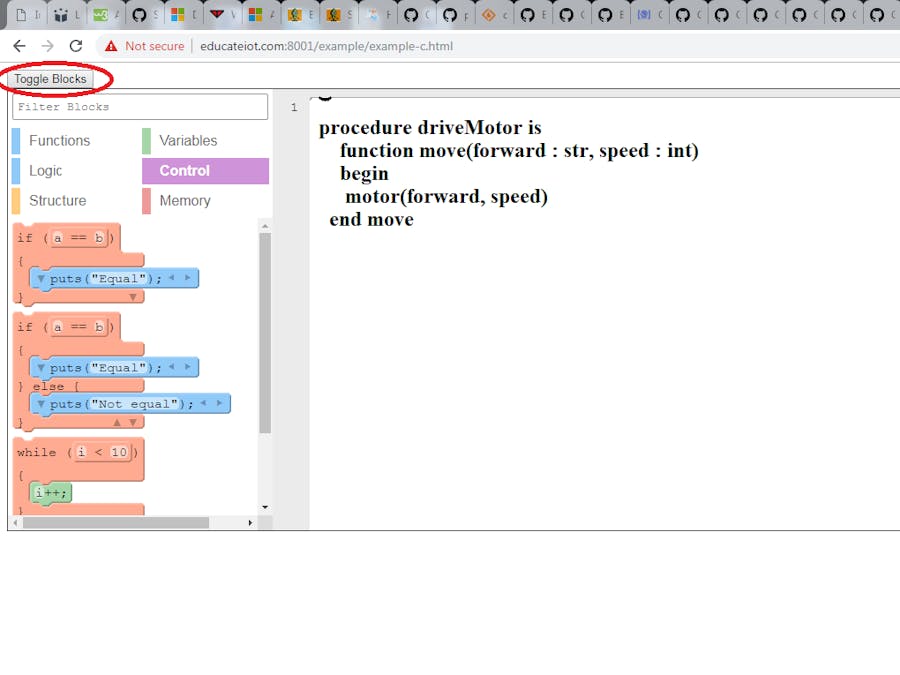
Task: Click right arrow on puts("Not equal") block
Action: point(218,403)
